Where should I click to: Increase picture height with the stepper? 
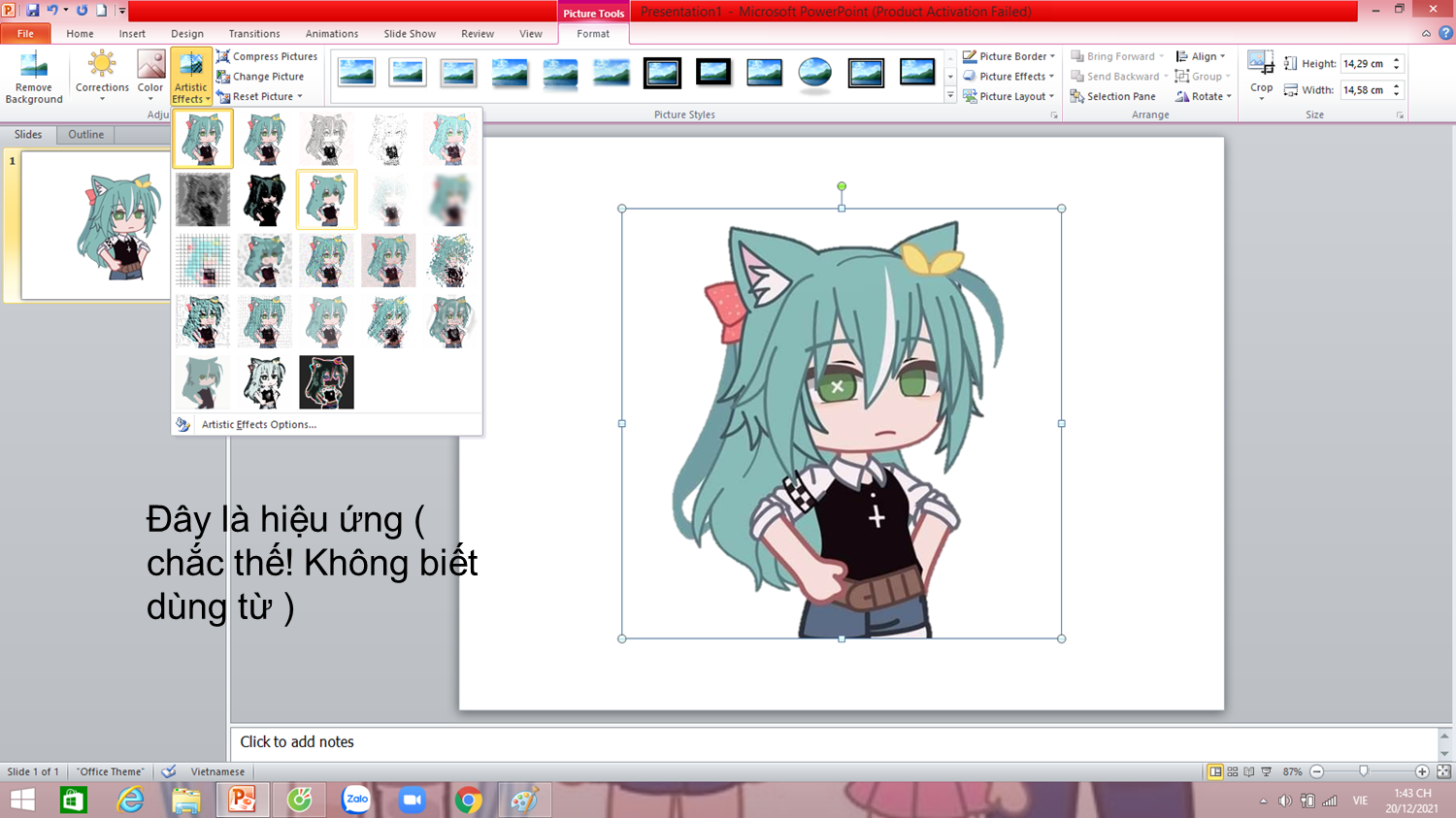tap(1397, 60)
